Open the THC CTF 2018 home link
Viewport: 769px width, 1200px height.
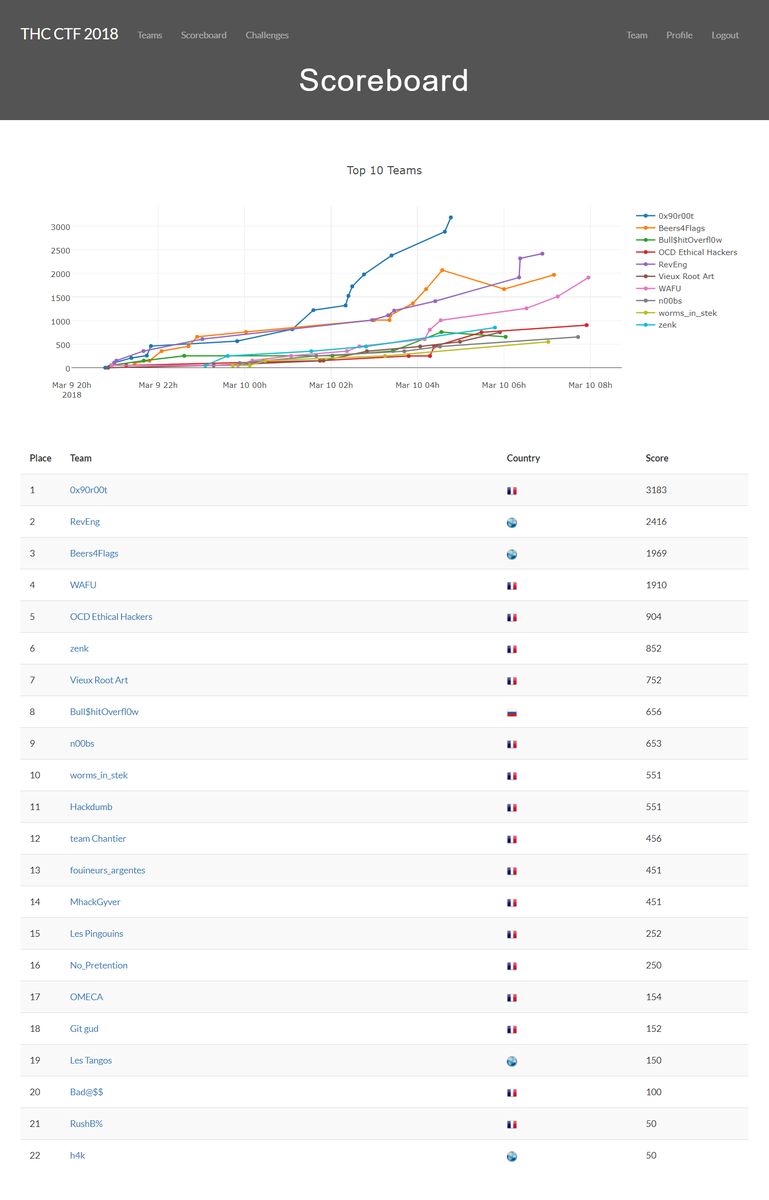(x=69, y=34)
